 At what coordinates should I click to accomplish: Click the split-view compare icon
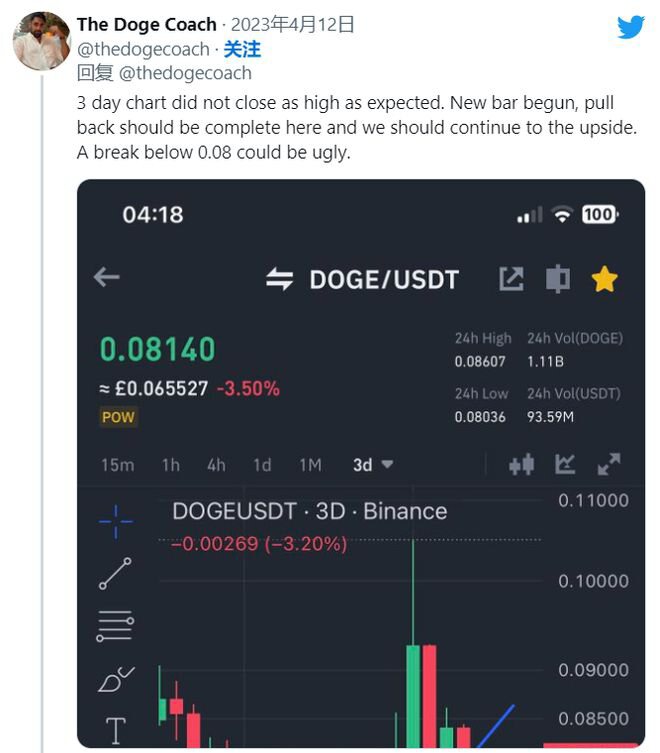[x=558, y=279]
